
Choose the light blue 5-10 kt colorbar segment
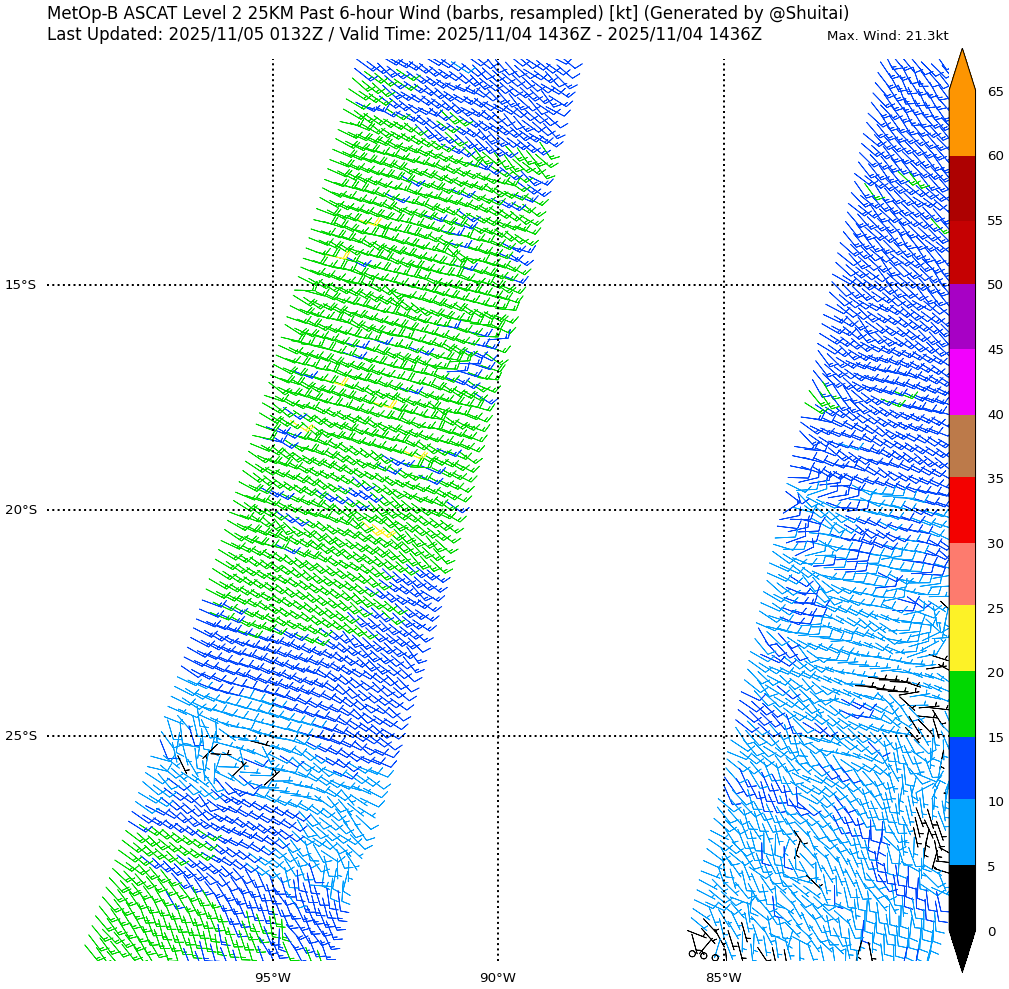point(961,832)
